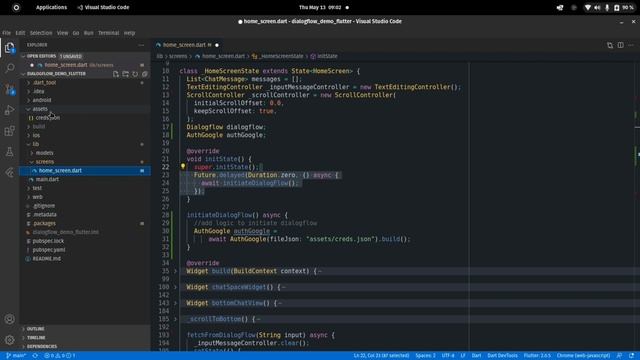Open the Extensions view

[9, 131]
